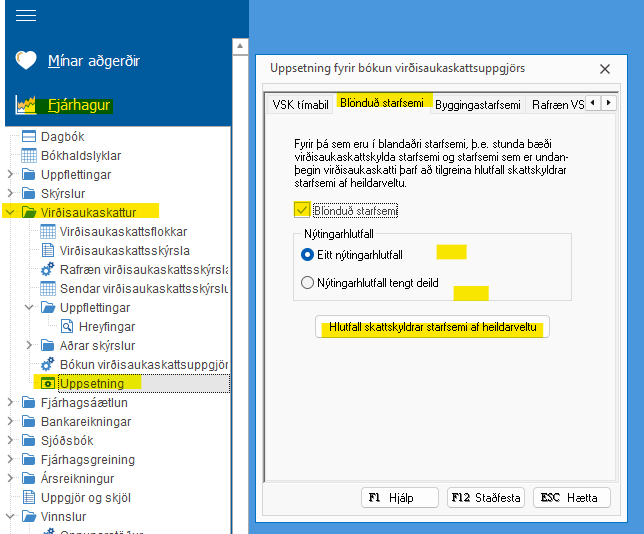
Task: Switch to the VSK tímabil tab
Action: pyautogui.click(x=300, y=104)
